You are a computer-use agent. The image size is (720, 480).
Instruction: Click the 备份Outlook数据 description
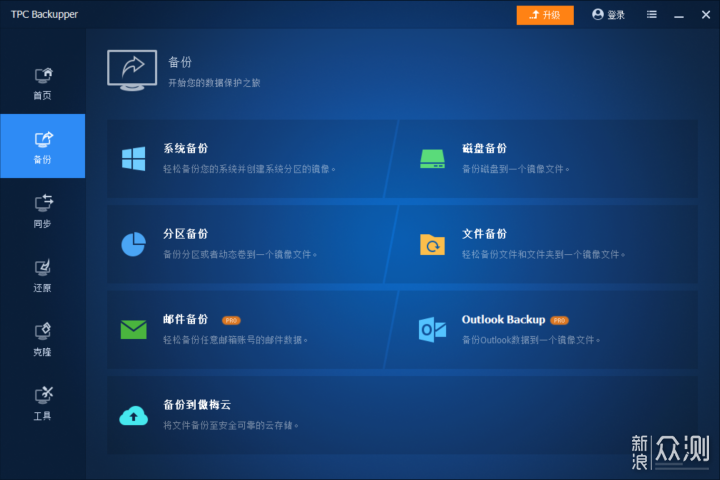point(531,340)
